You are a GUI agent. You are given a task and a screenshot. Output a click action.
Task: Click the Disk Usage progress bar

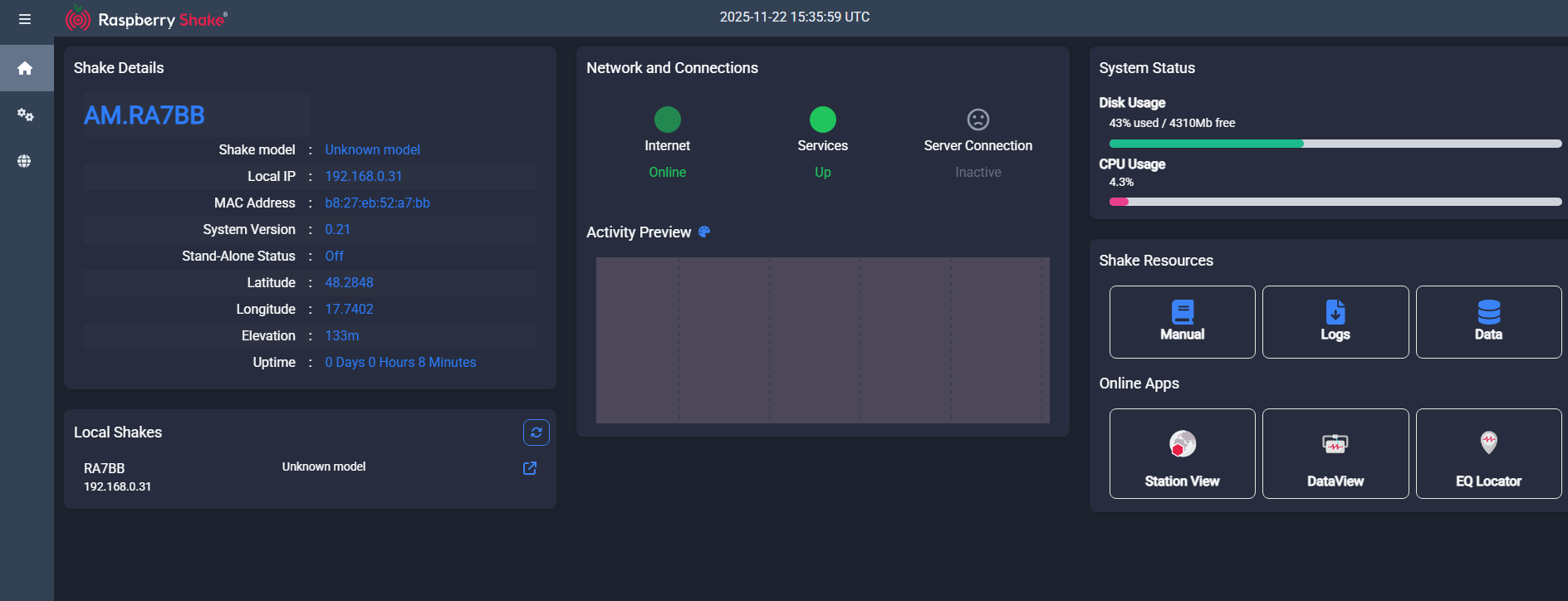1335,144
